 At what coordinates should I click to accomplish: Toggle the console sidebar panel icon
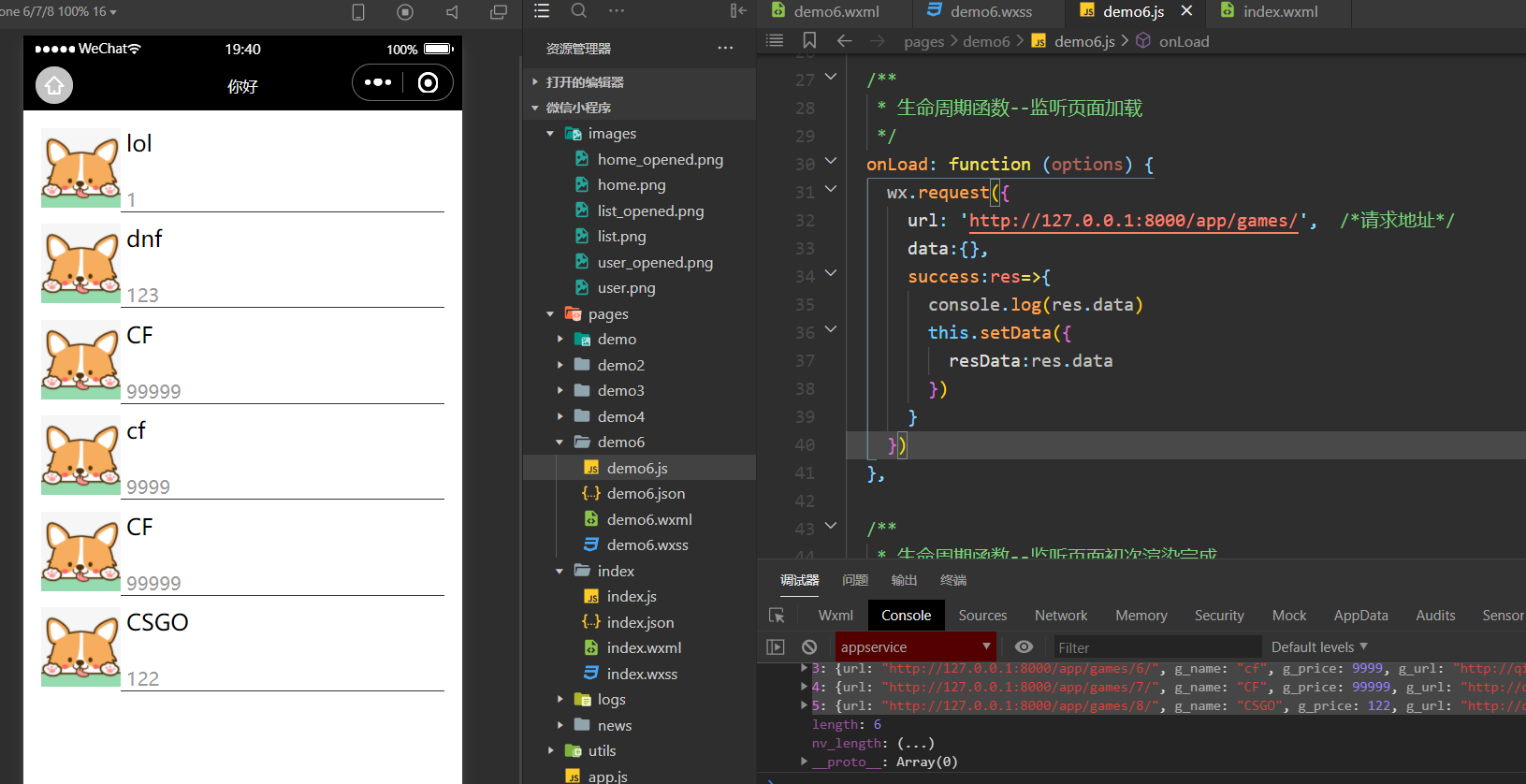point(776,646)
